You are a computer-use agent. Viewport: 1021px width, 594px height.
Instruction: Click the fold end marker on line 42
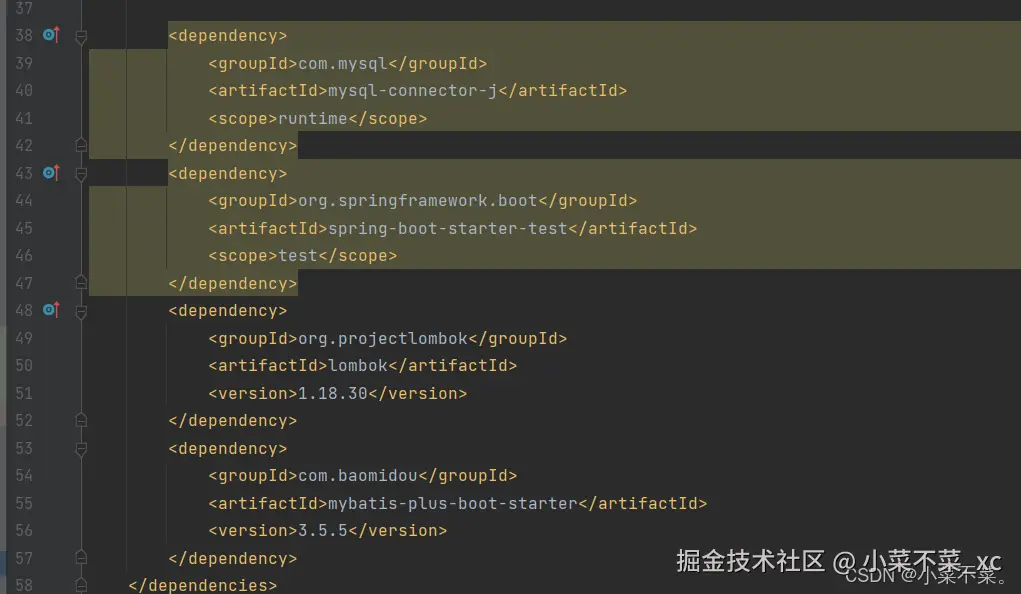tap(81, 146)
